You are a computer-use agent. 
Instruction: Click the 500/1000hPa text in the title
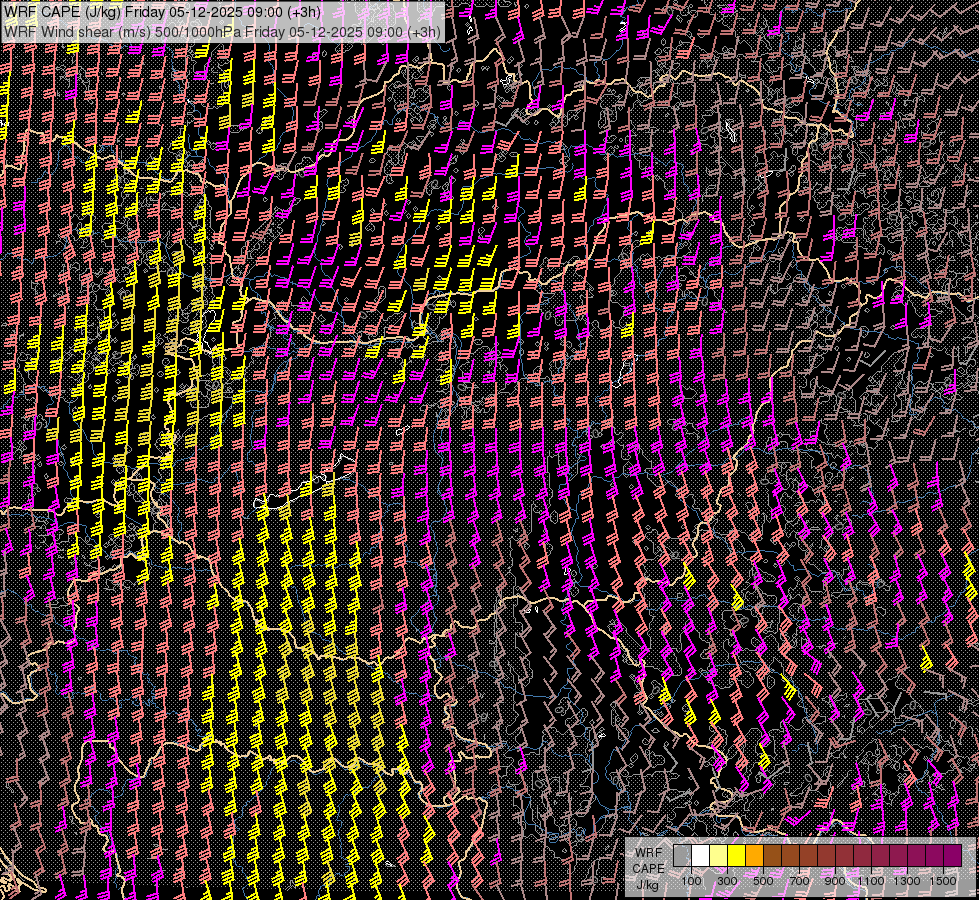click(196, 31)
